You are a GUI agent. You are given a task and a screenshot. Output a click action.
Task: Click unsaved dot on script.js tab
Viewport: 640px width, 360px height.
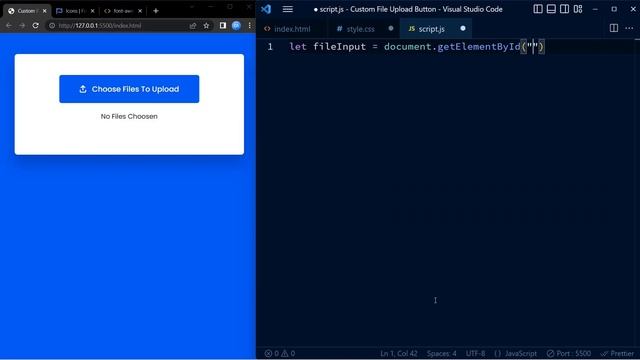462,28
